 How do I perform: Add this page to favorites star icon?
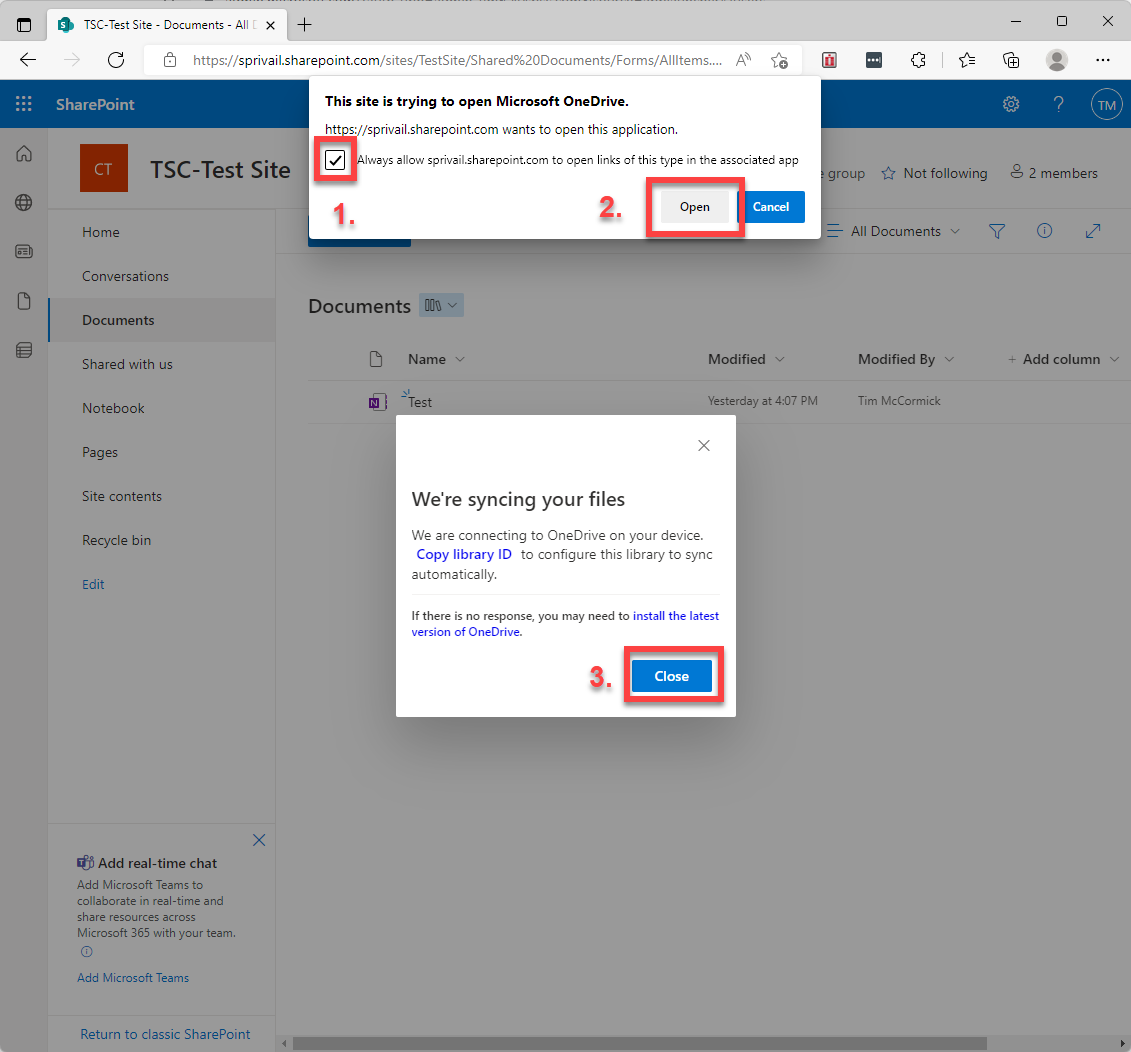point(779,60)
